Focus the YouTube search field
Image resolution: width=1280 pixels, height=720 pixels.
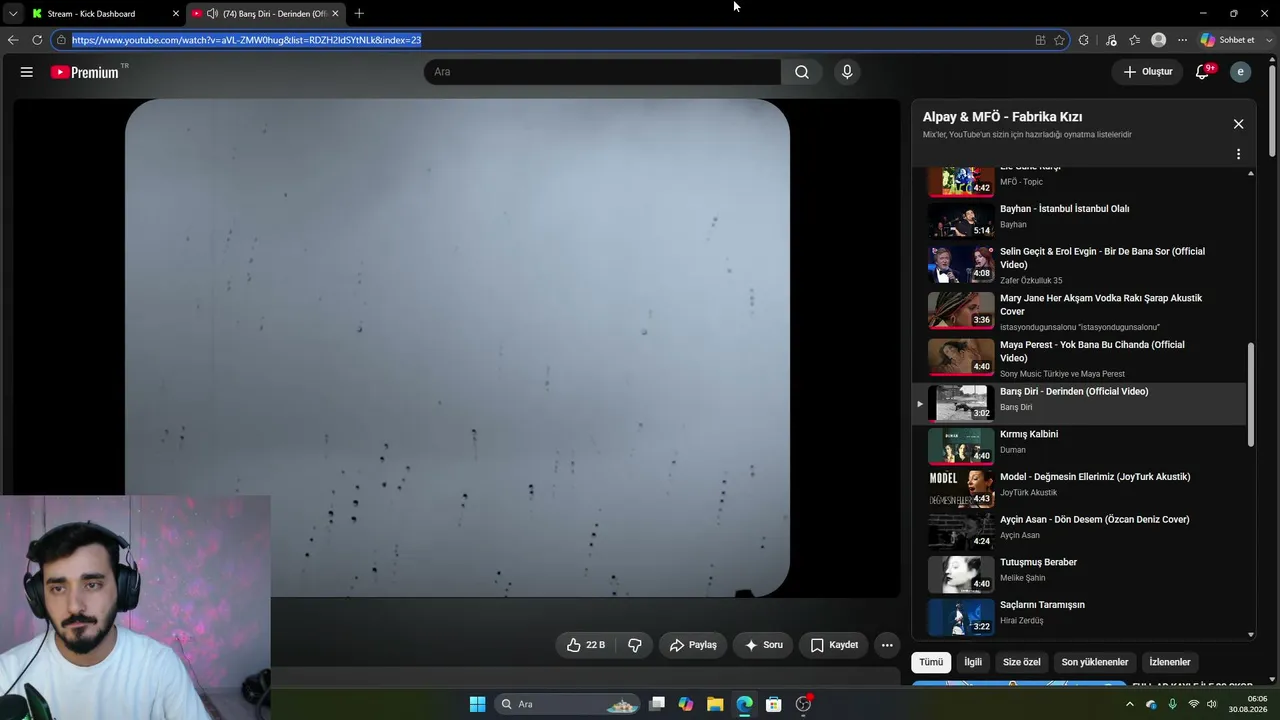602,72
